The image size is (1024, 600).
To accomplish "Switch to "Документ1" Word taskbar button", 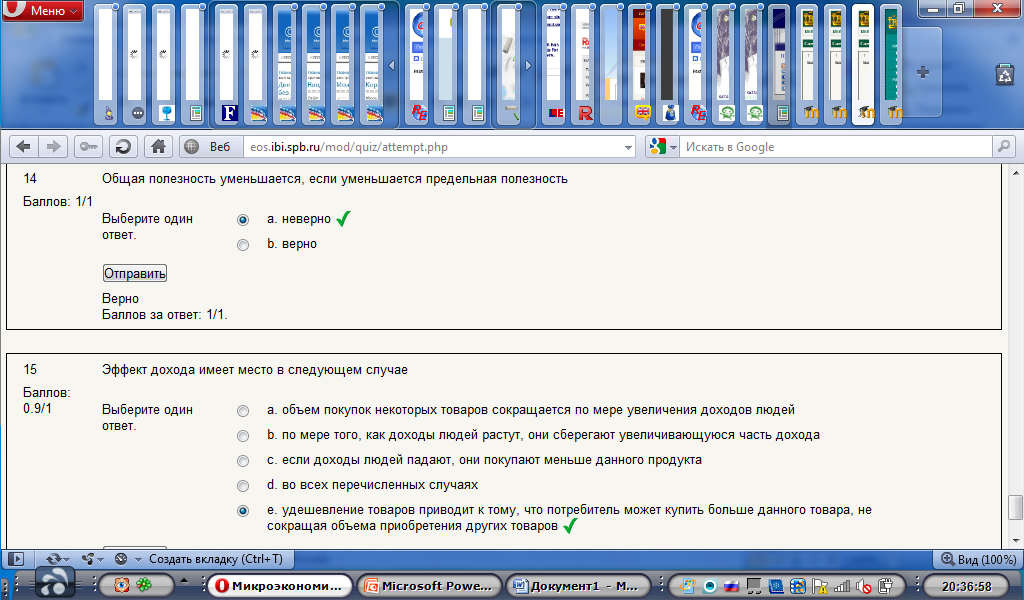I will pos(578,586).
